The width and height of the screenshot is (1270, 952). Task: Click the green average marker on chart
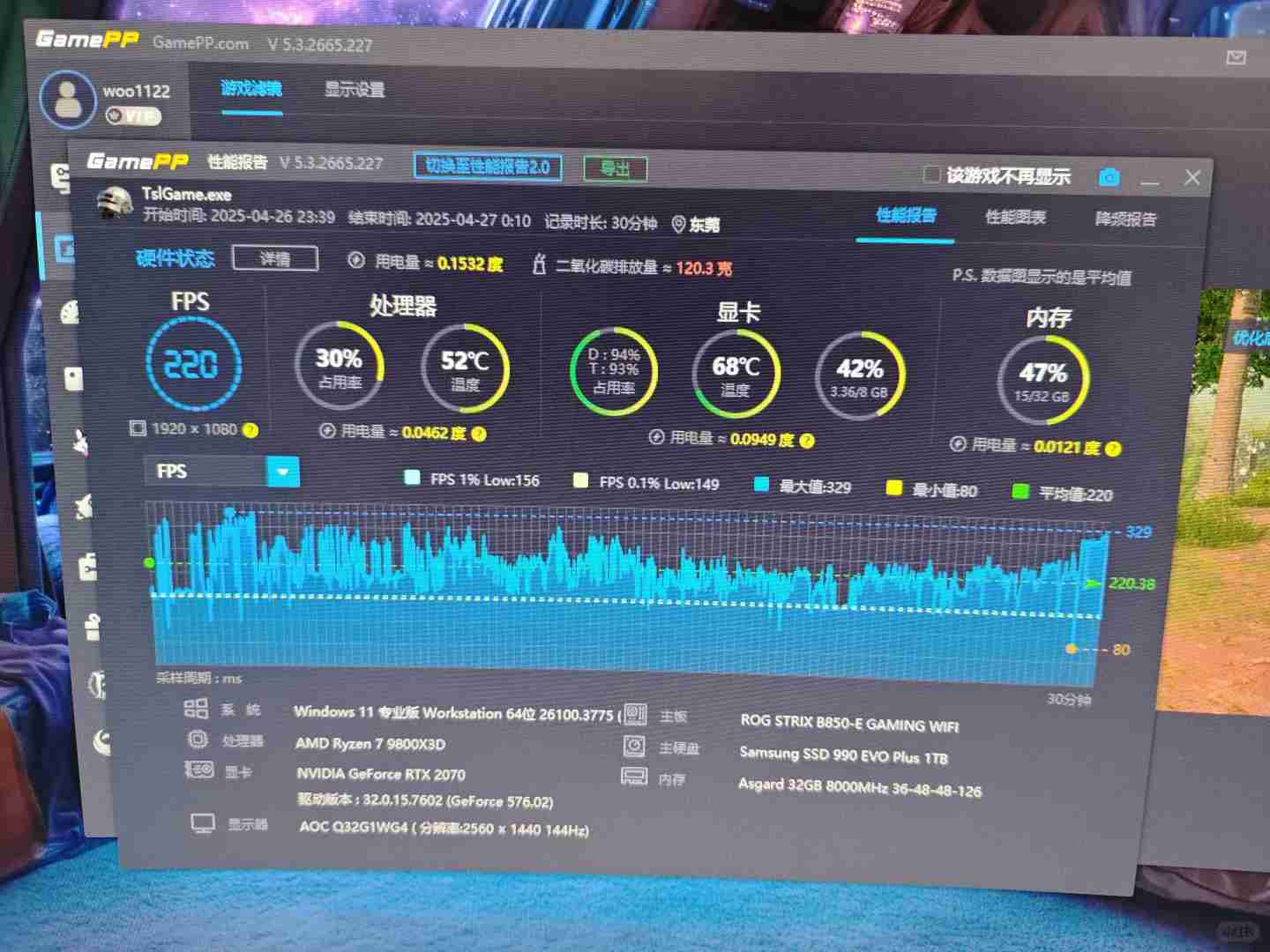click(x=149, y=562)
